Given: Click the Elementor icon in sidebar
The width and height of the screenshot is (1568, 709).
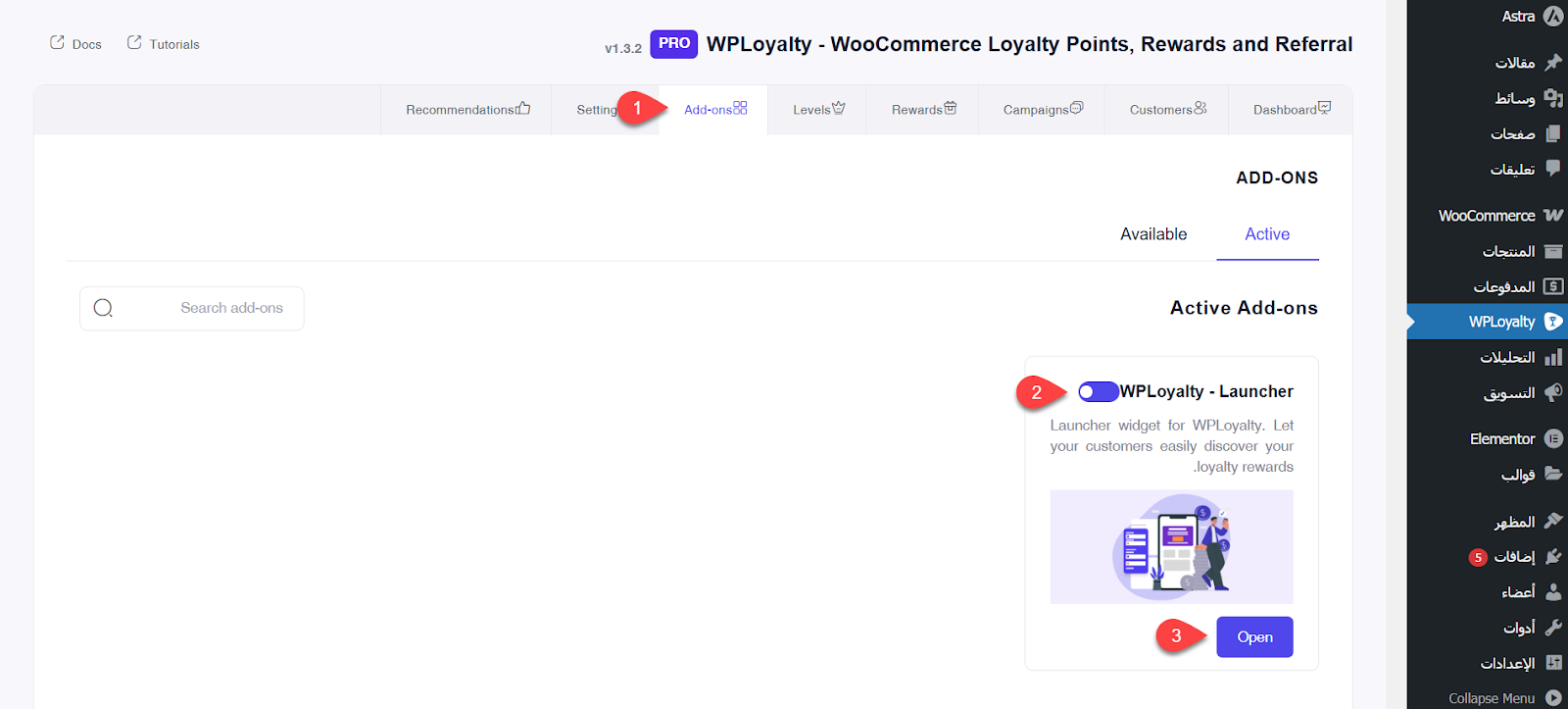Looking at the screenshot, I should click(1553, 438).
